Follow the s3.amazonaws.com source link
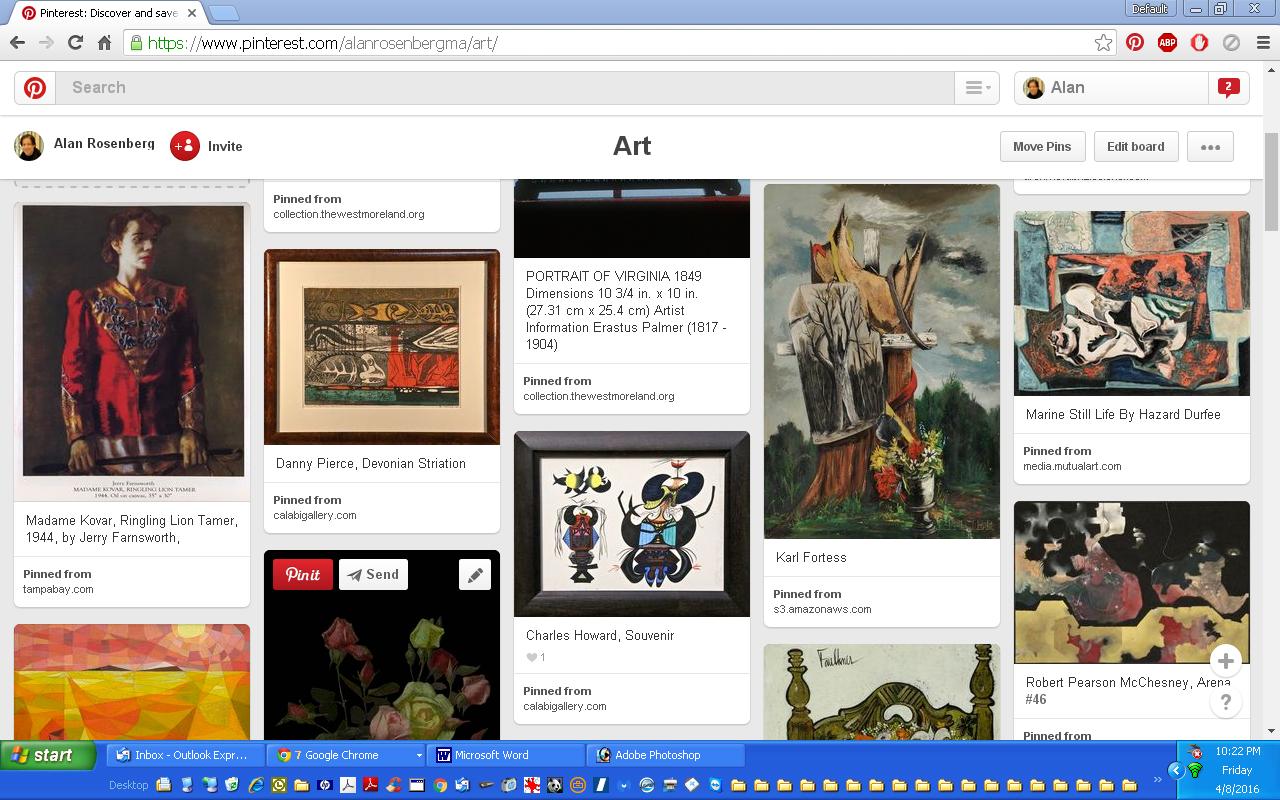Viewport: 1280px width, 800px height. pos(822,609)
